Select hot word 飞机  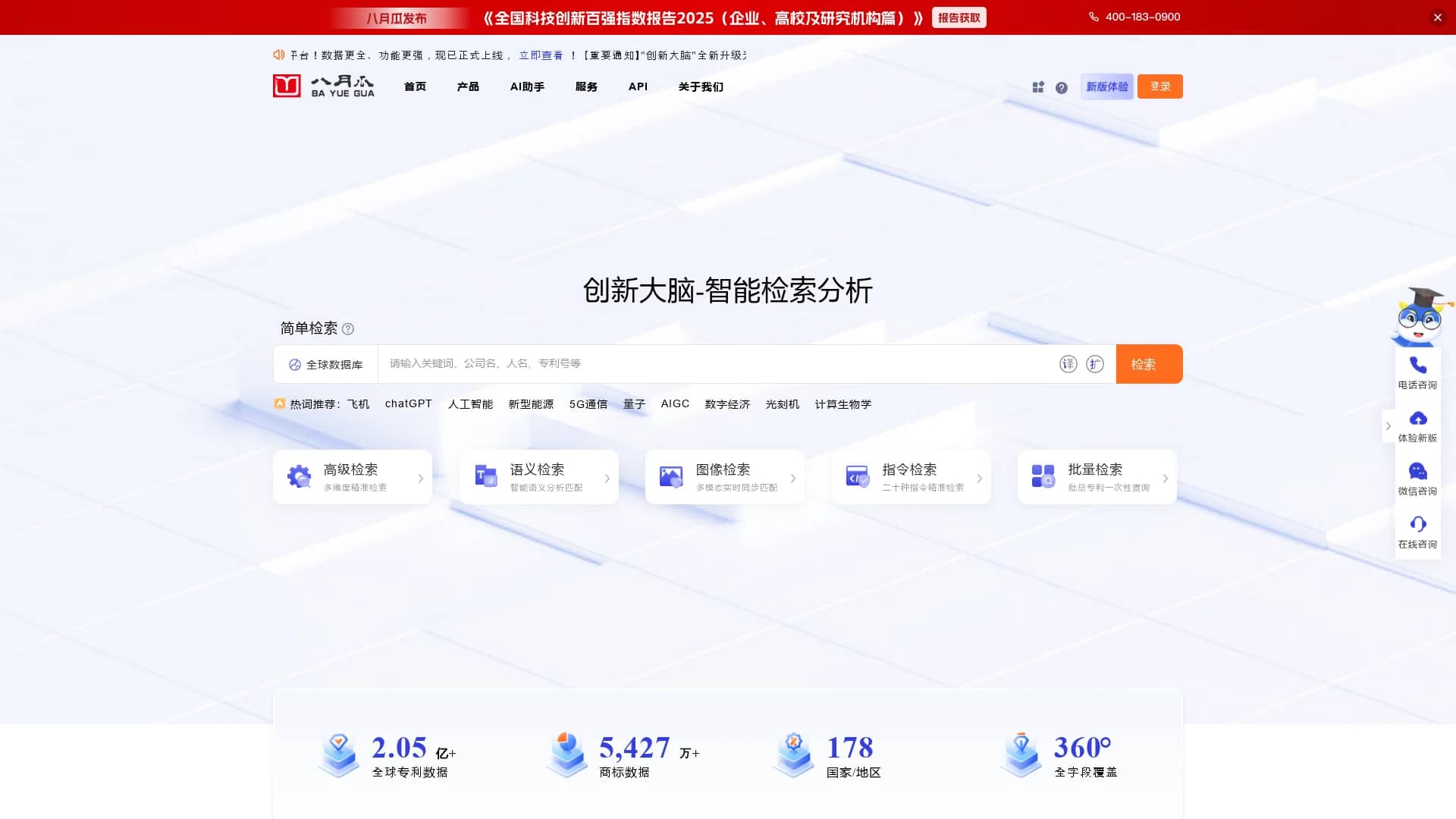359,404
